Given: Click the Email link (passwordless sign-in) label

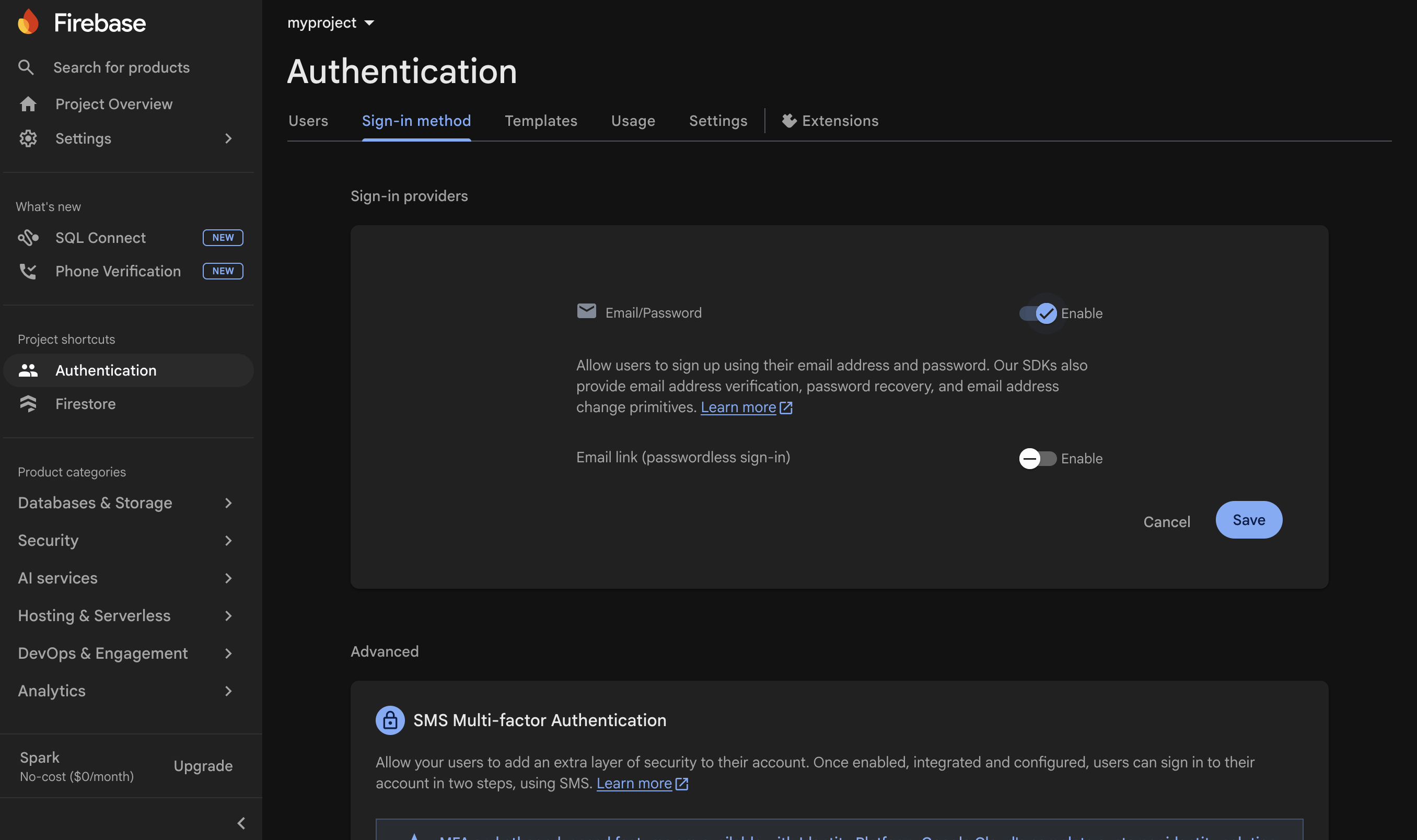Looking at the screenshot, I should [x=683, y=458].
